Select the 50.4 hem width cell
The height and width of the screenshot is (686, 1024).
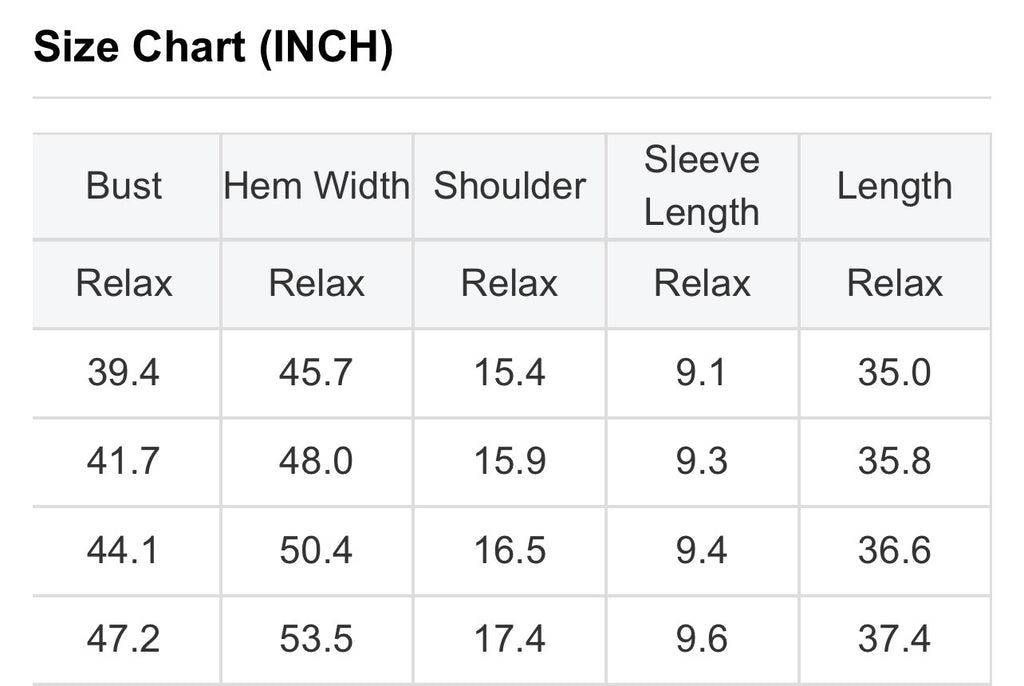(x=317, y=551)
